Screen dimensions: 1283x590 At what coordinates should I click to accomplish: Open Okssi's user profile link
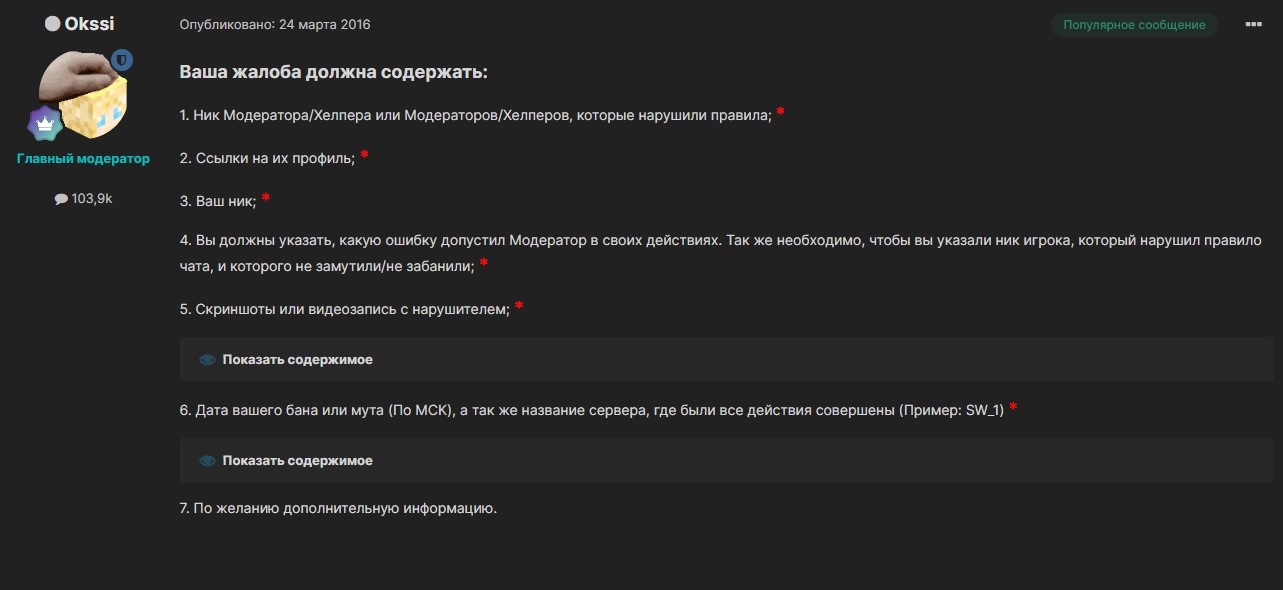click(89, 24)
